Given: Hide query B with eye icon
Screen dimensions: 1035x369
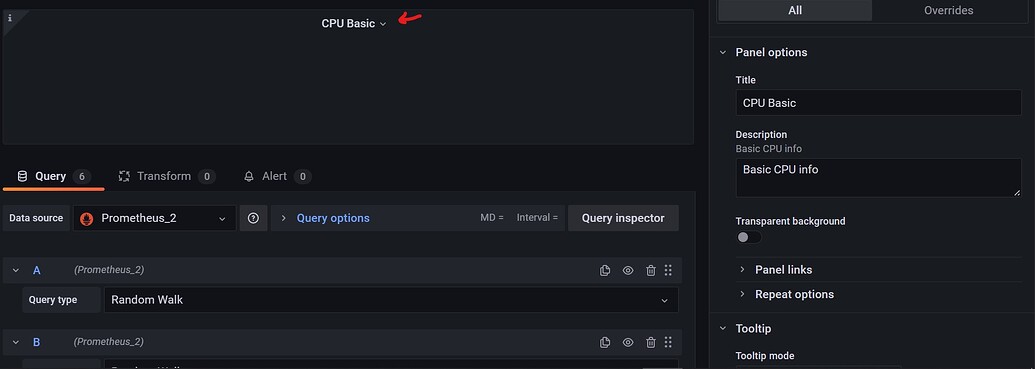Looking at the screenshot, I should click(x=628, y=342).
